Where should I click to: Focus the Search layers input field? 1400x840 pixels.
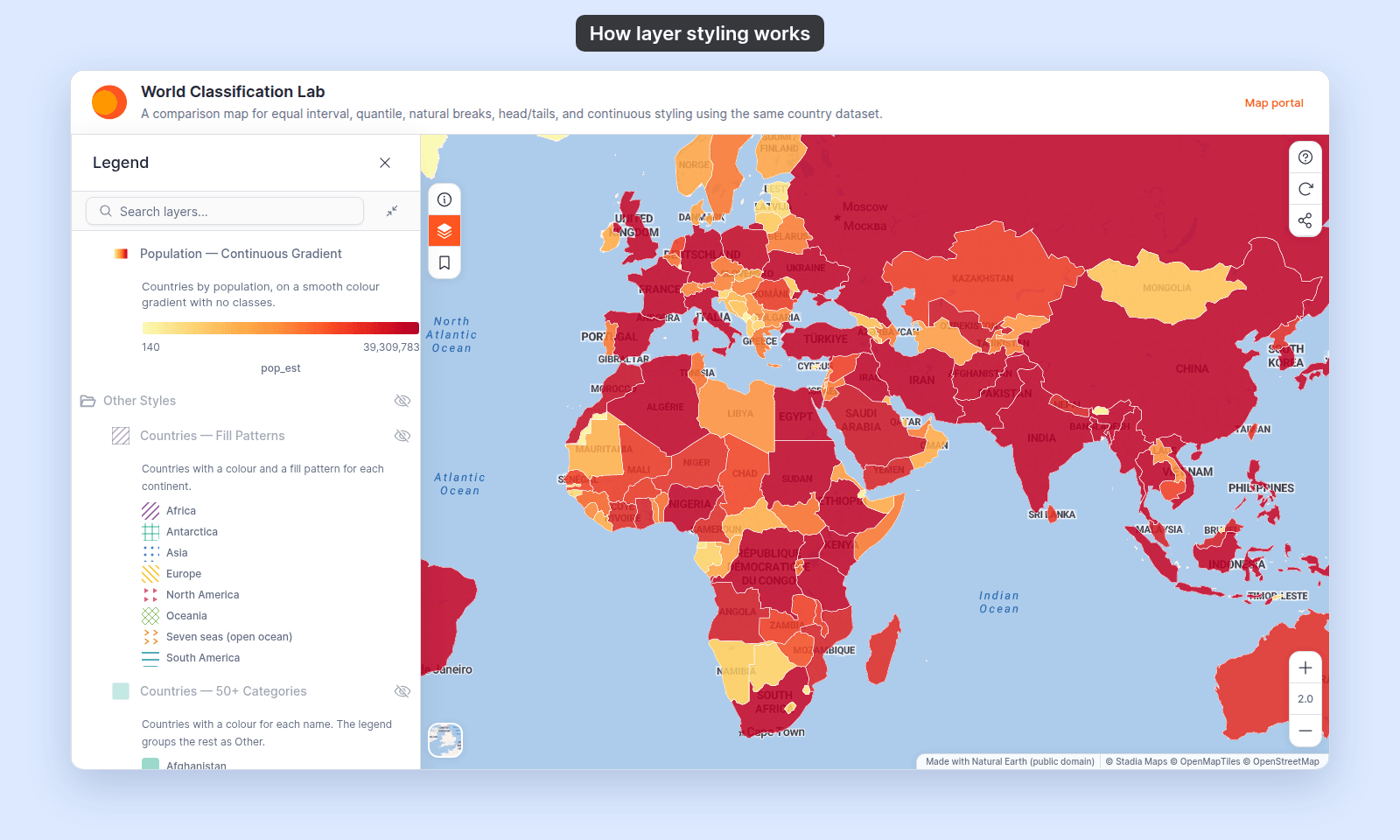(x=225, y=211)
